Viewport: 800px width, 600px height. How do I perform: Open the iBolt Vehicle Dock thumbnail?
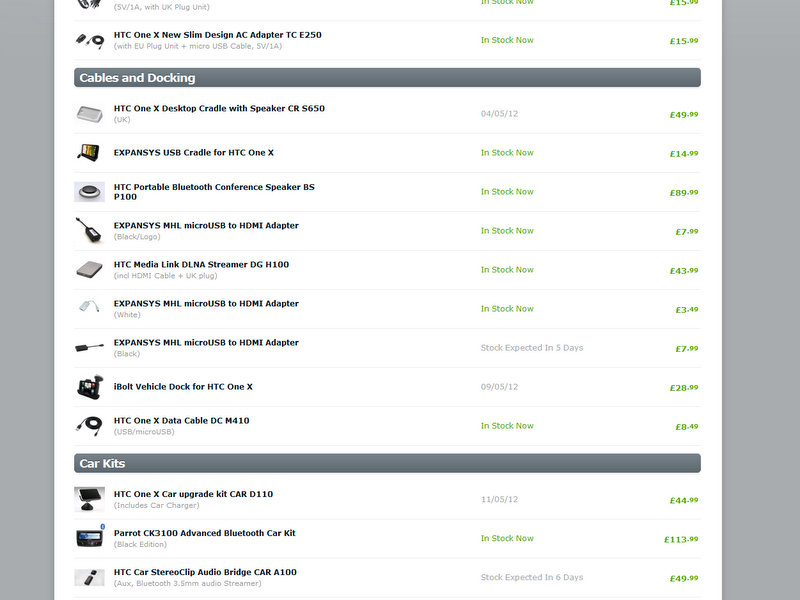click(89, 387)
